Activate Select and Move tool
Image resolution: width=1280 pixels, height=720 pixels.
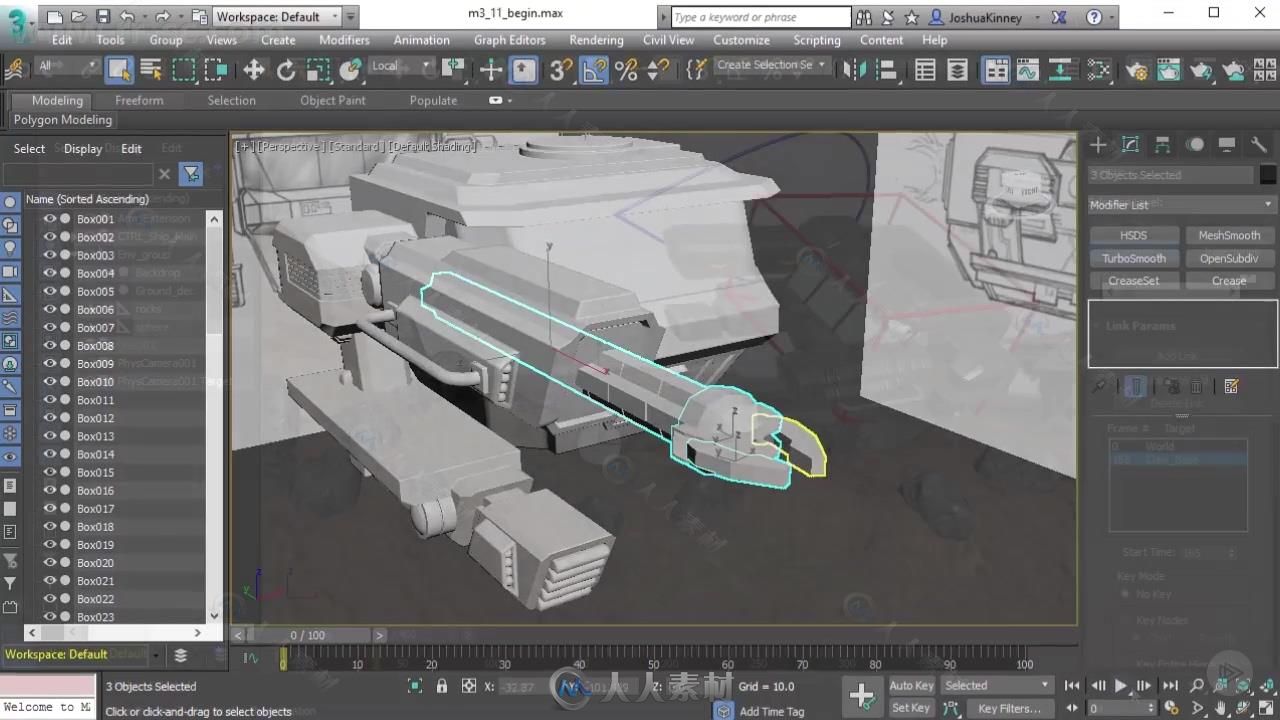click(x=254, y=69)
